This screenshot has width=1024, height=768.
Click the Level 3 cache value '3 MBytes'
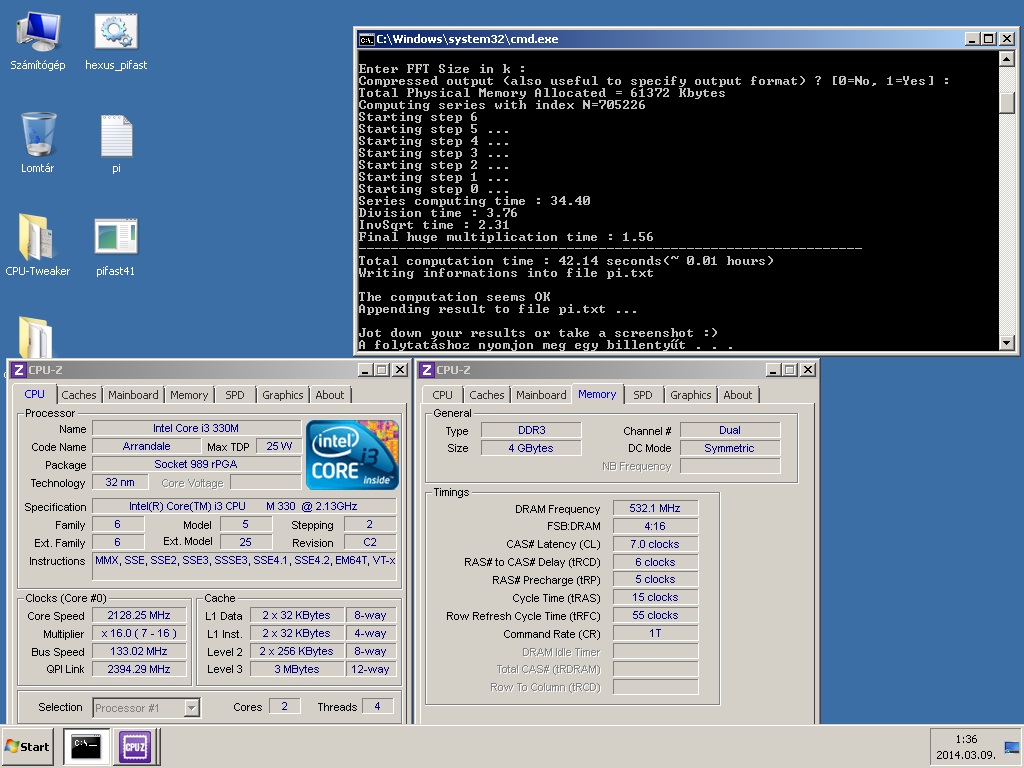point(296,669)
